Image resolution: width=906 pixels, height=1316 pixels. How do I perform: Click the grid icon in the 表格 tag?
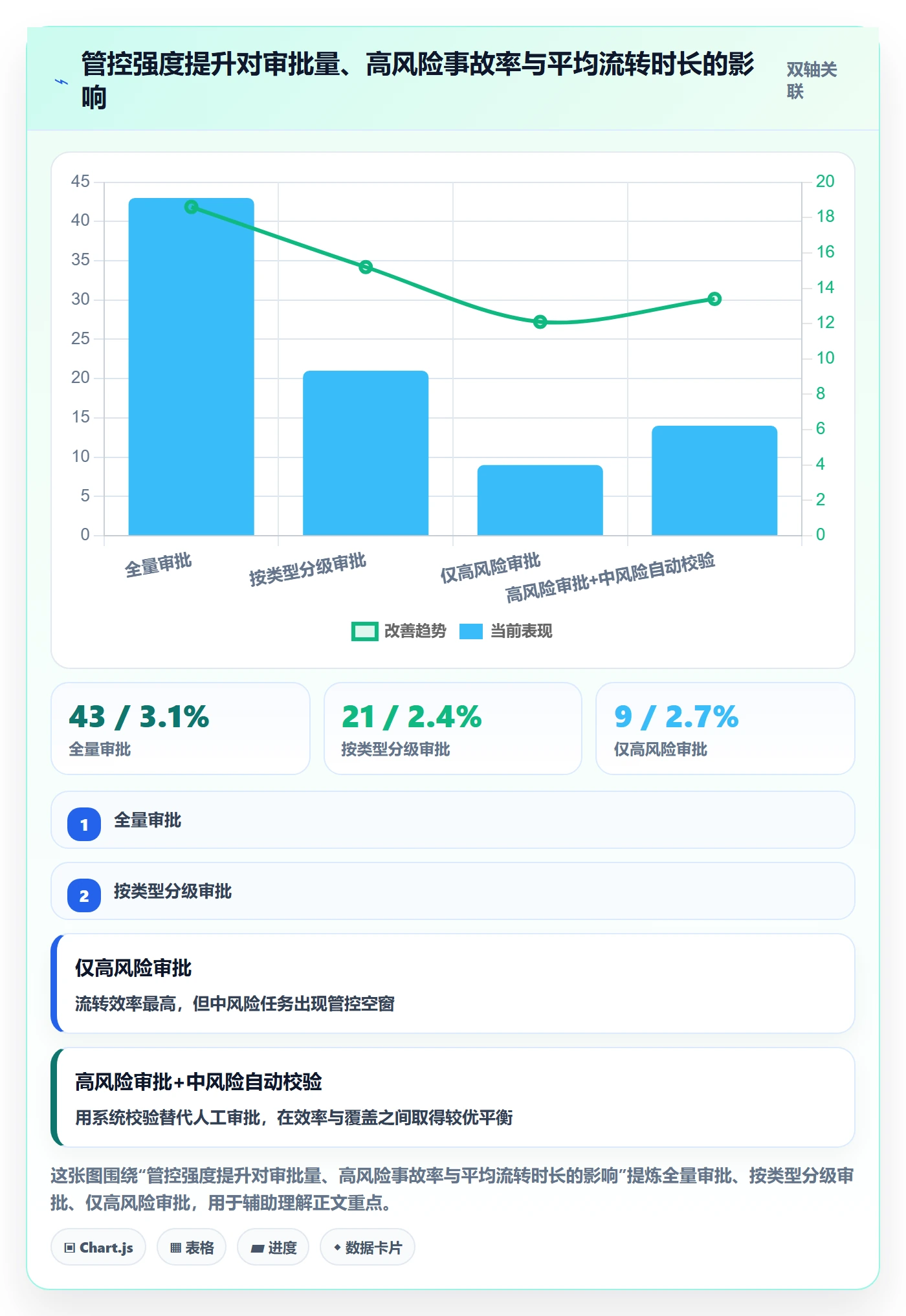175,1248
